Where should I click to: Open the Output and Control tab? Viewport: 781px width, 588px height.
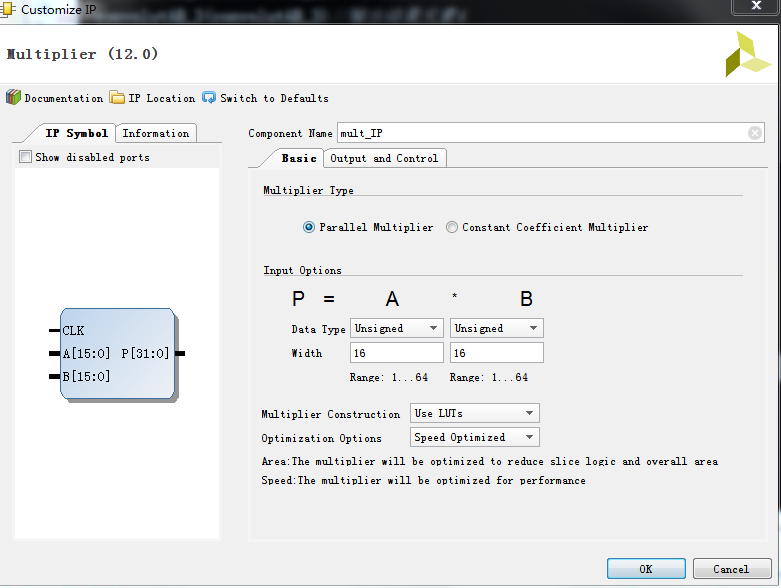click(x=384, y=158)
